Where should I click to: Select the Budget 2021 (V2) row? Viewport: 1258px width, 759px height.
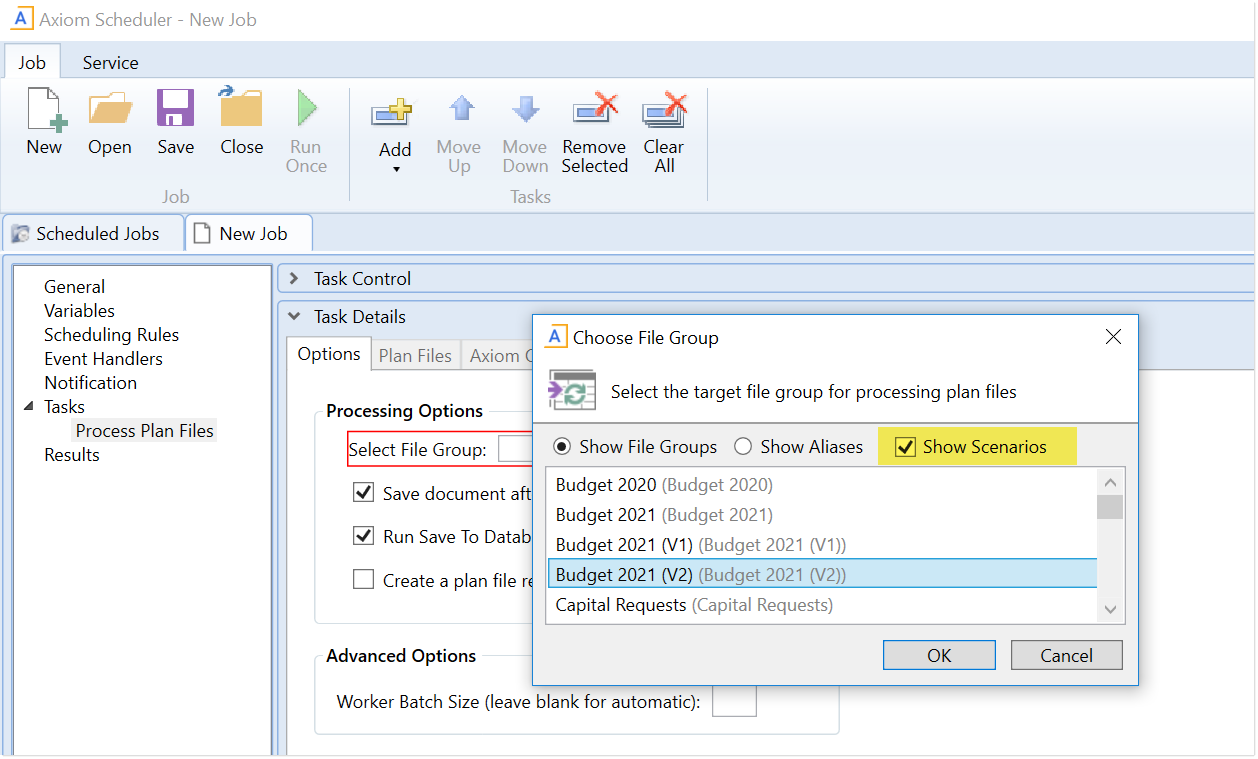click(x=821, y=574)
